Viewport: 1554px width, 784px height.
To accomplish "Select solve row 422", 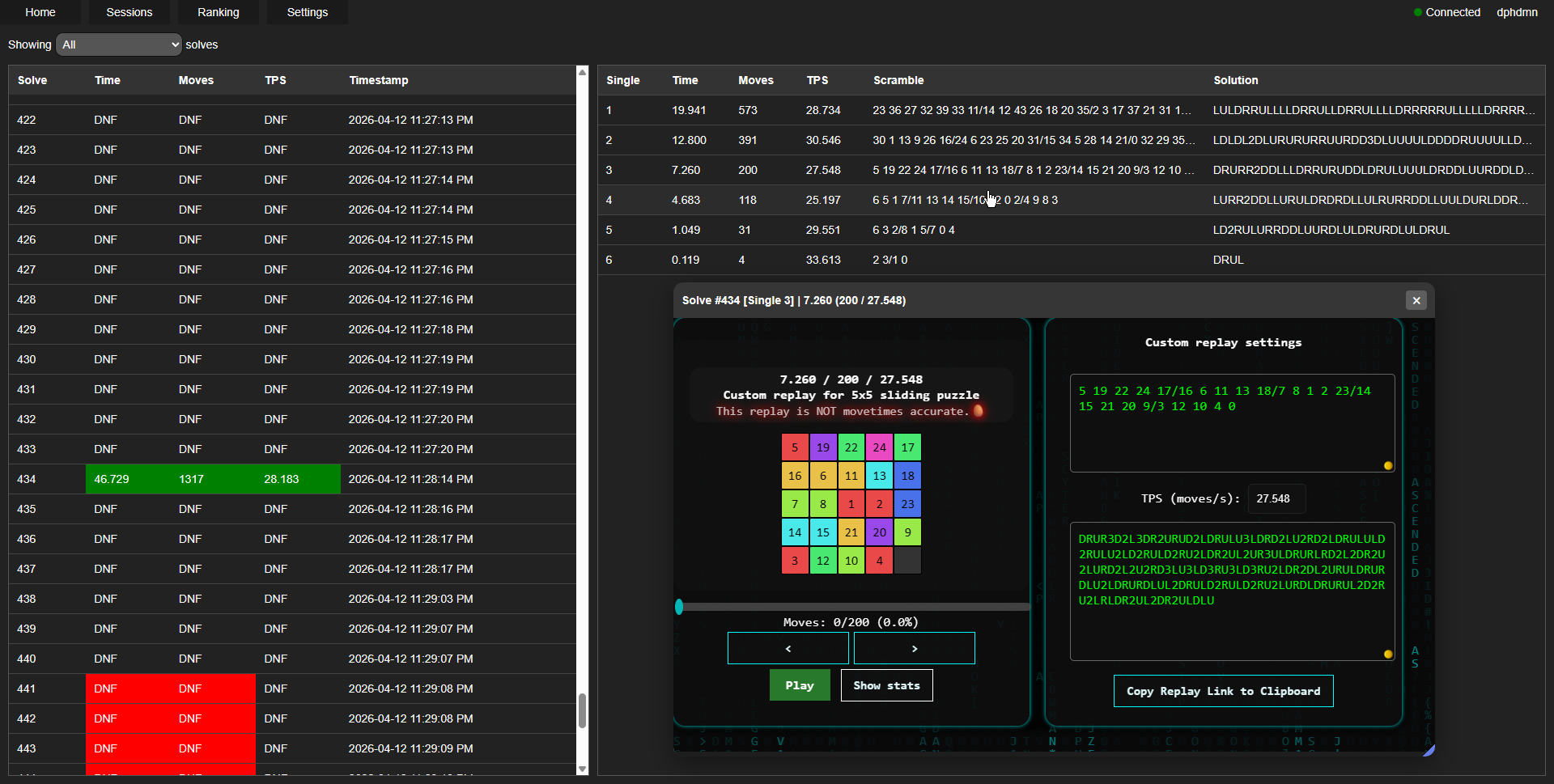I will pos(292,120).
